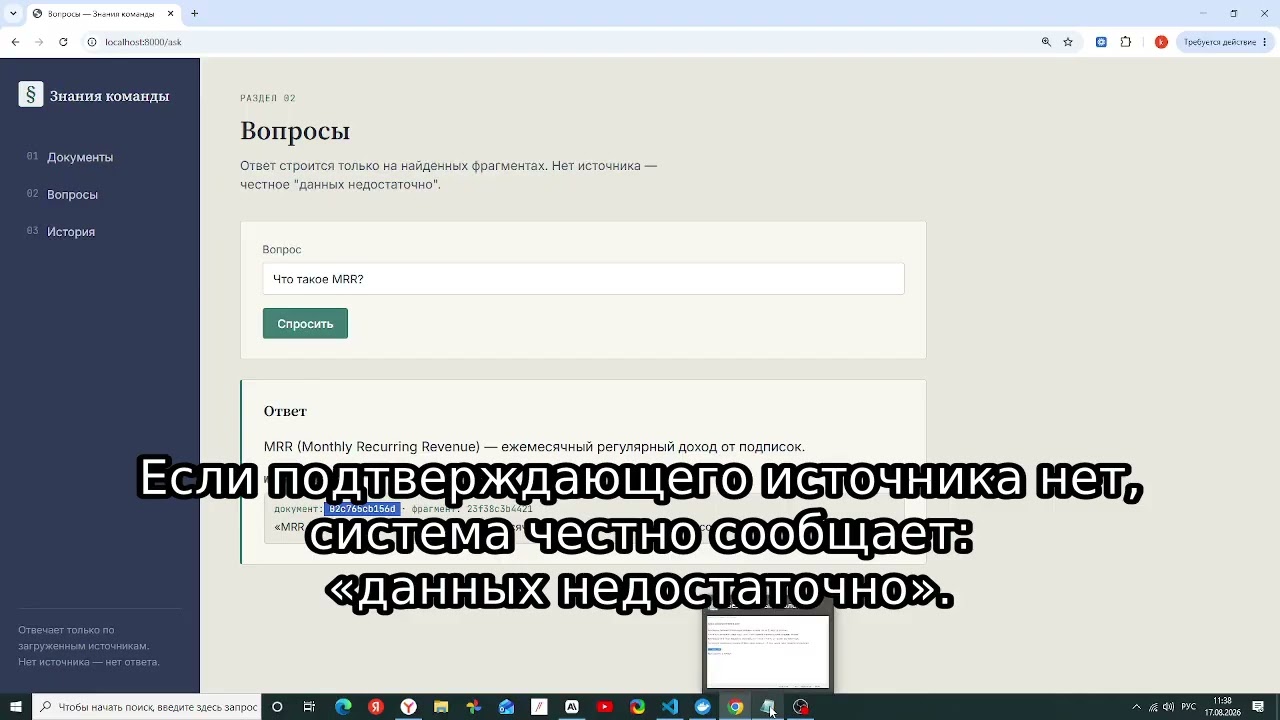Screen dimensions: 1280x720
Task: Click the Знания команды section logo icon
Action: (31, 95)
